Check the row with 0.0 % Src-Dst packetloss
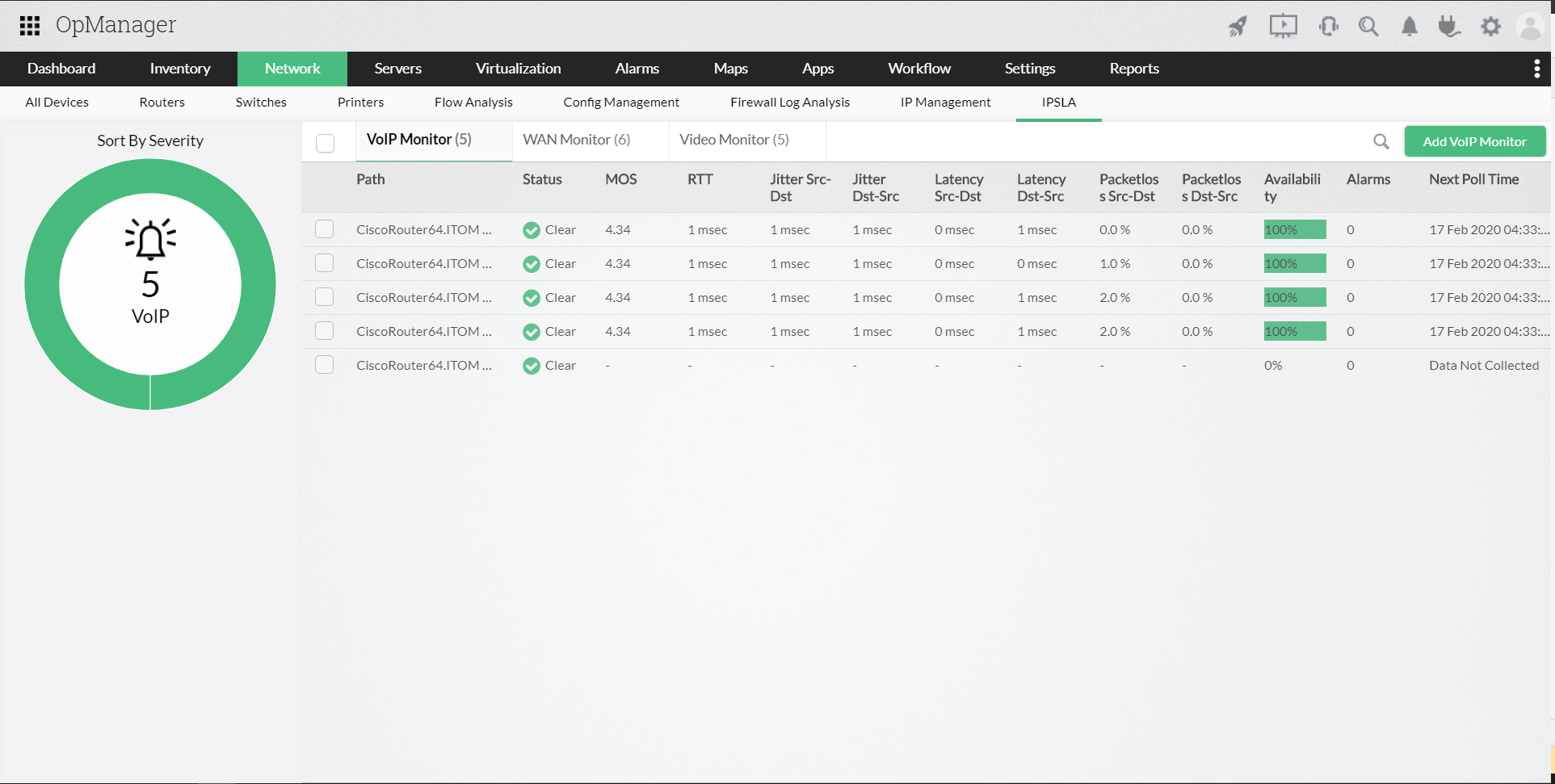This screenshot has height=784, width=1555. (324, 229)
